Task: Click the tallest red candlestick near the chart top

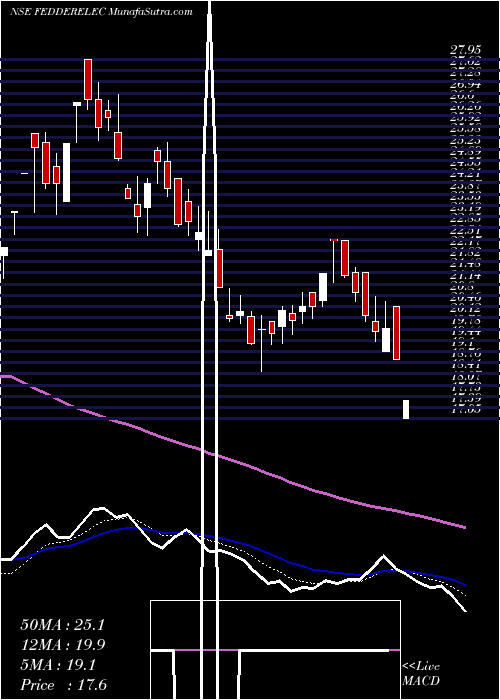Action: pyautogui.click(x=88, y=79)
